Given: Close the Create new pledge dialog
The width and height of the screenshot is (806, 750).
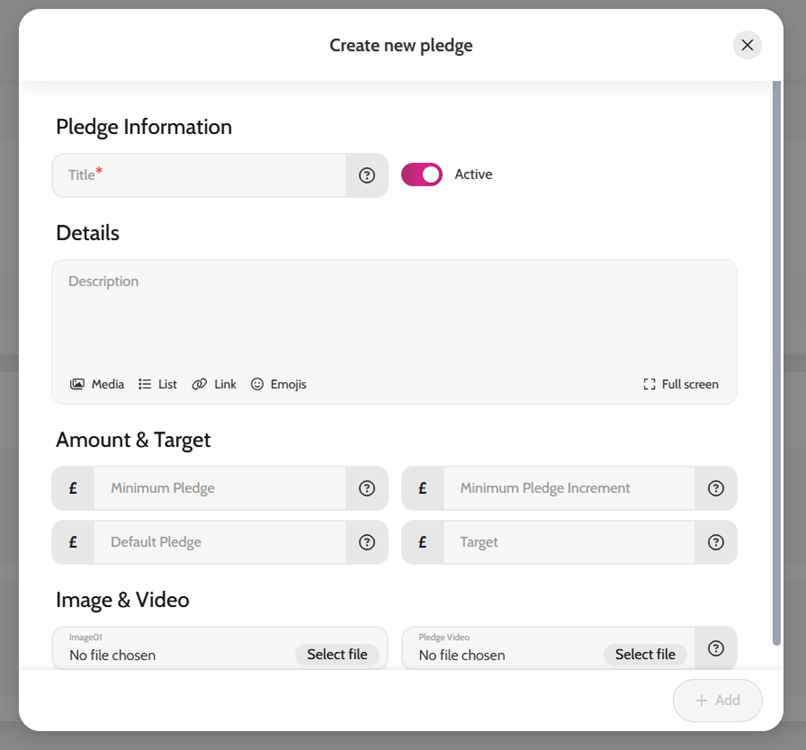Looking at the screenshot, I should click(x=747, y=45).
